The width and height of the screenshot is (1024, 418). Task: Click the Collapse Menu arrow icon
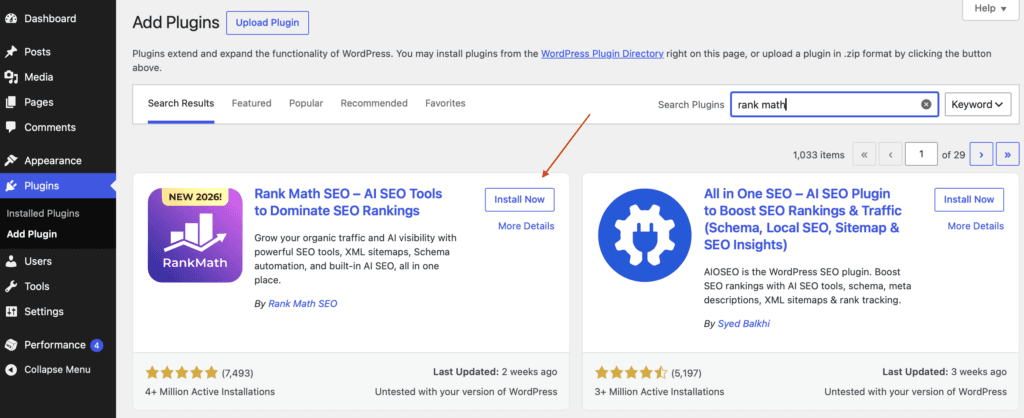pyautogui.click(x=10, y=370)
